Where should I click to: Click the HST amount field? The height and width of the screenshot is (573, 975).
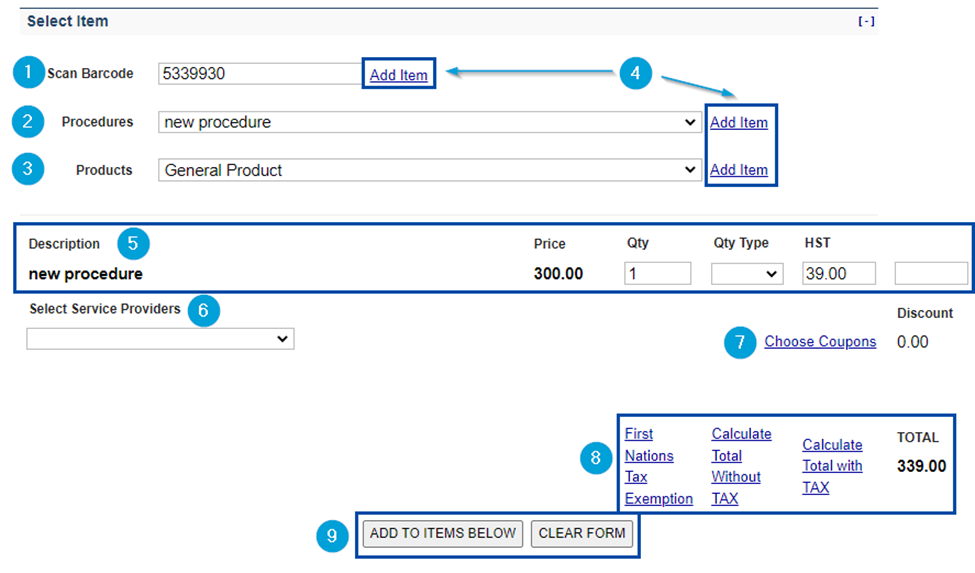pyautogui.click(x=838, y=273)
